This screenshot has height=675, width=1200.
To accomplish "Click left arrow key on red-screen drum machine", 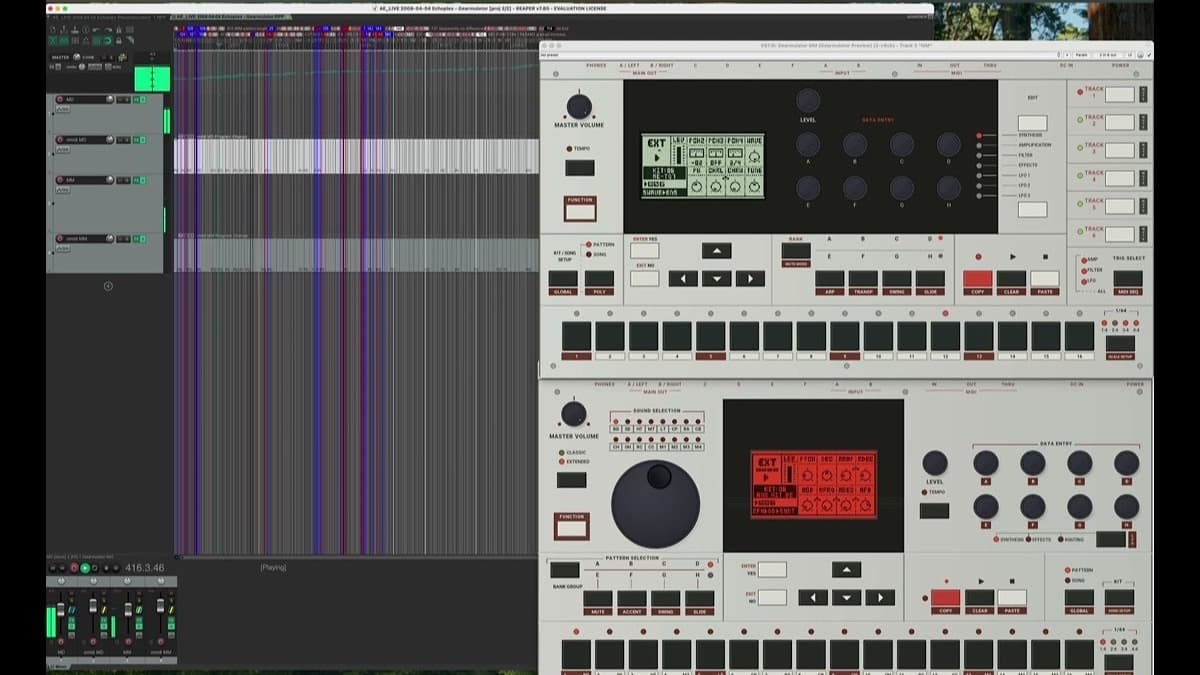I will [x=813, y=598].
